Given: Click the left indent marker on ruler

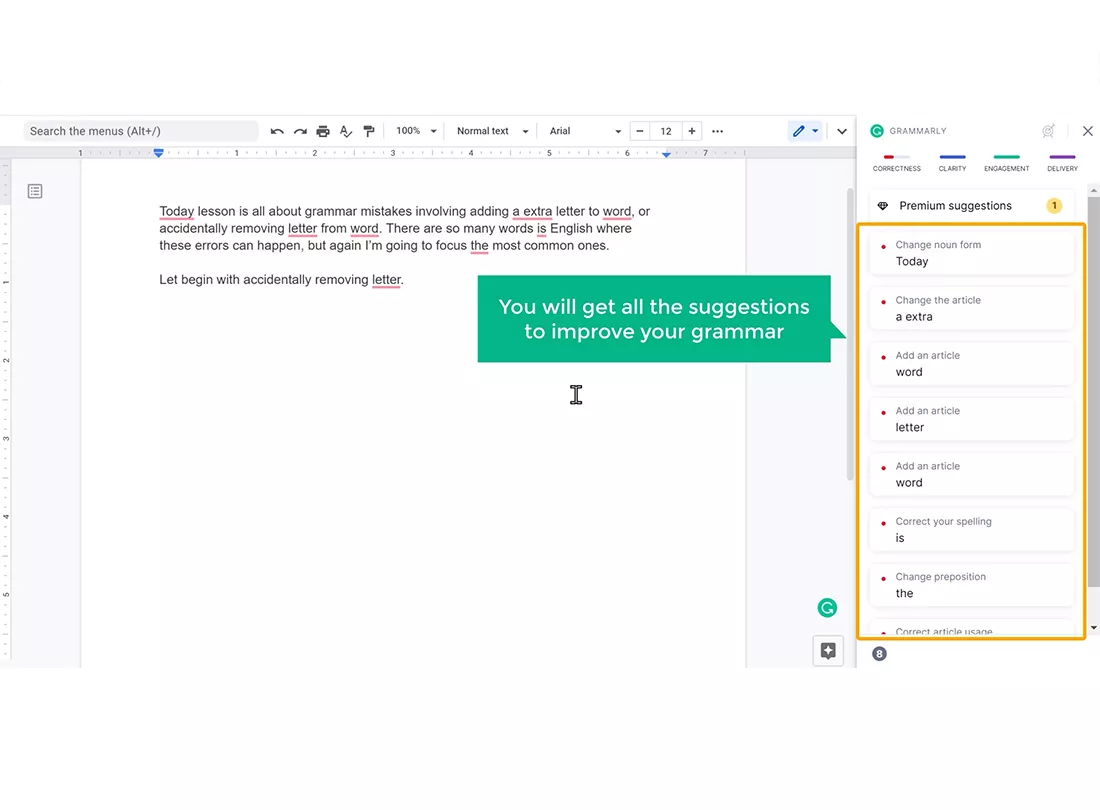Looking at the screenshot, I should (x=159, y=153).
